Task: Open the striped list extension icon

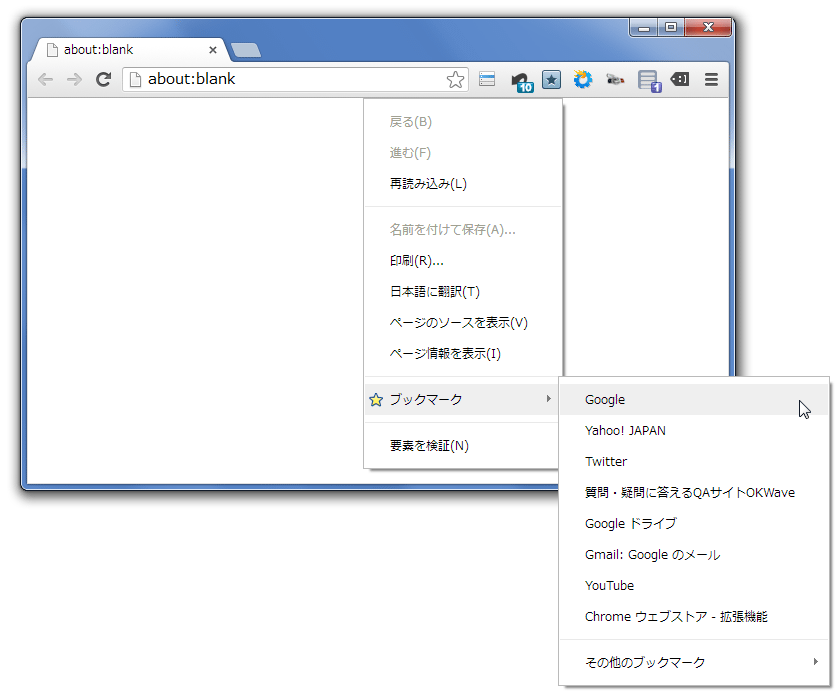Action: [487, 79]
